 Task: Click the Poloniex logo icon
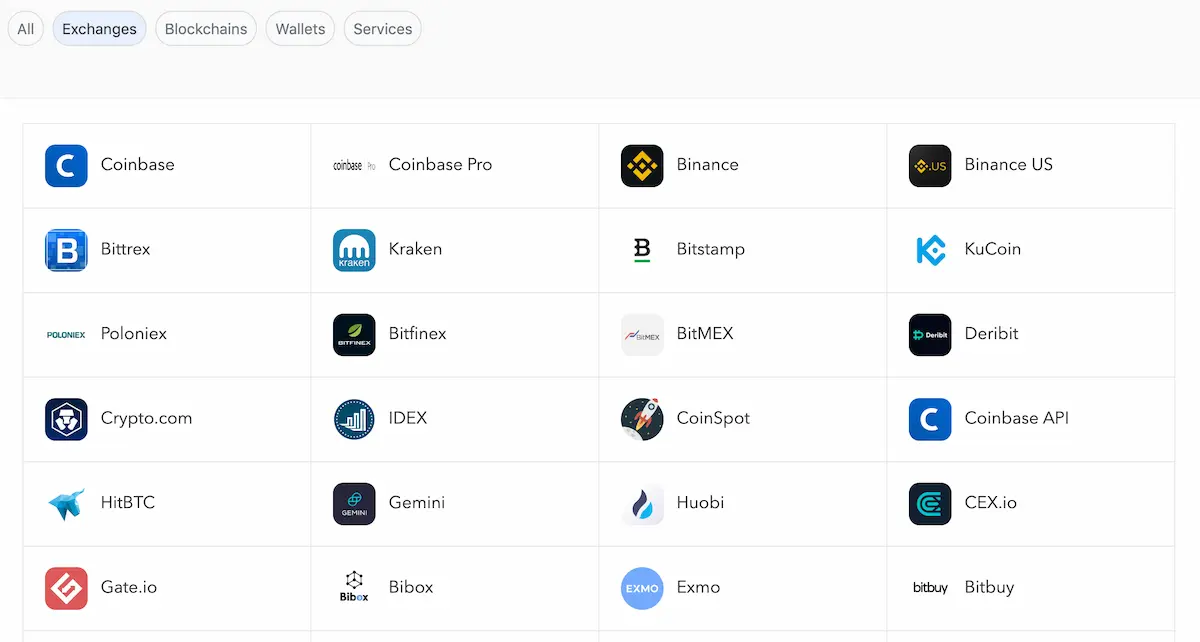point(66,335)
